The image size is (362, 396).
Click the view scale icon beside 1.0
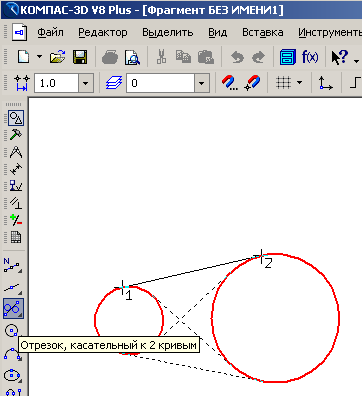[22, 83]
